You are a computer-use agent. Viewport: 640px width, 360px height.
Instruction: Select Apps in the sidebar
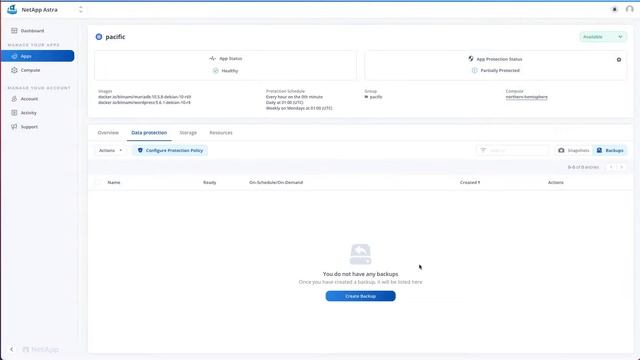[38, 56]
